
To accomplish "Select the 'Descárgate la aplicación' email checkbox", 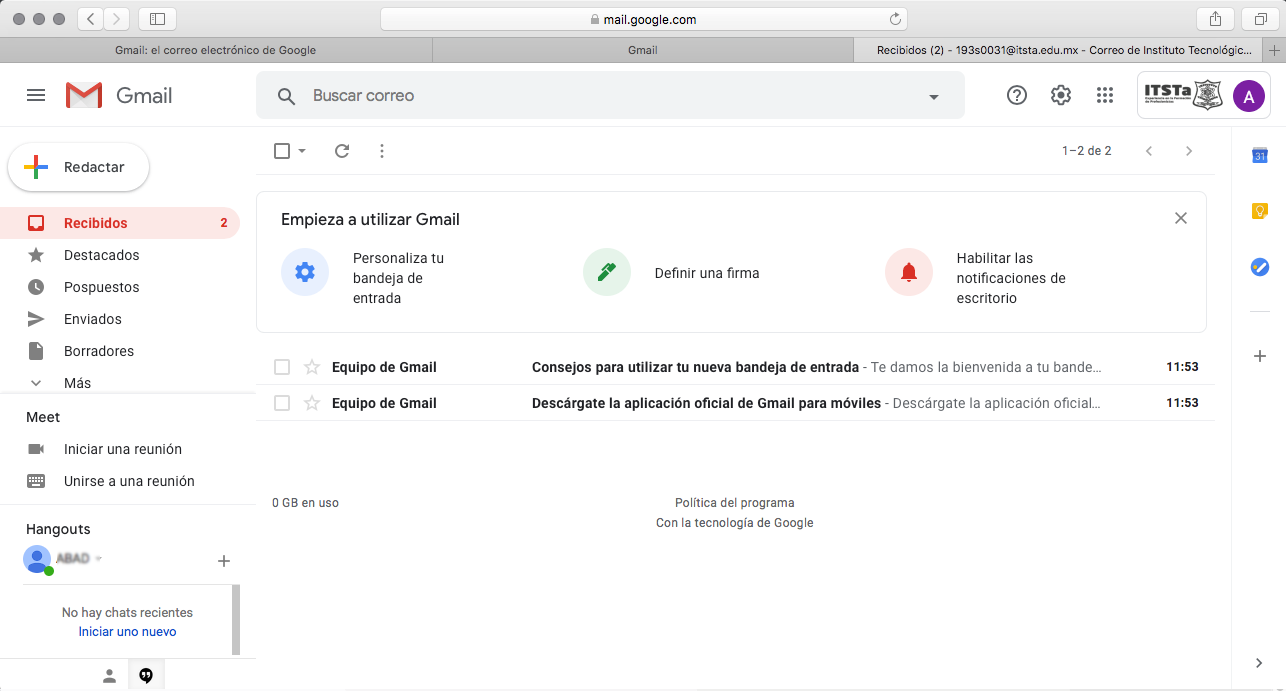I will [x=282, y=403].
